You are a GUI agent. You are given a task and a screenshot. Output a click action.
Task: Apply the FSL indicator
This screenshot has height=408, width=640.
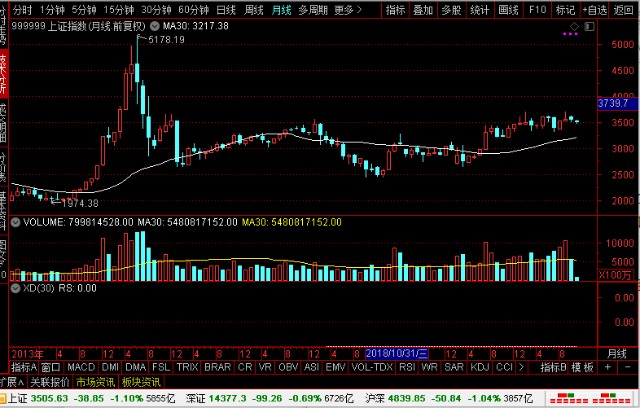pyautogui.click(x=161, y=368)
